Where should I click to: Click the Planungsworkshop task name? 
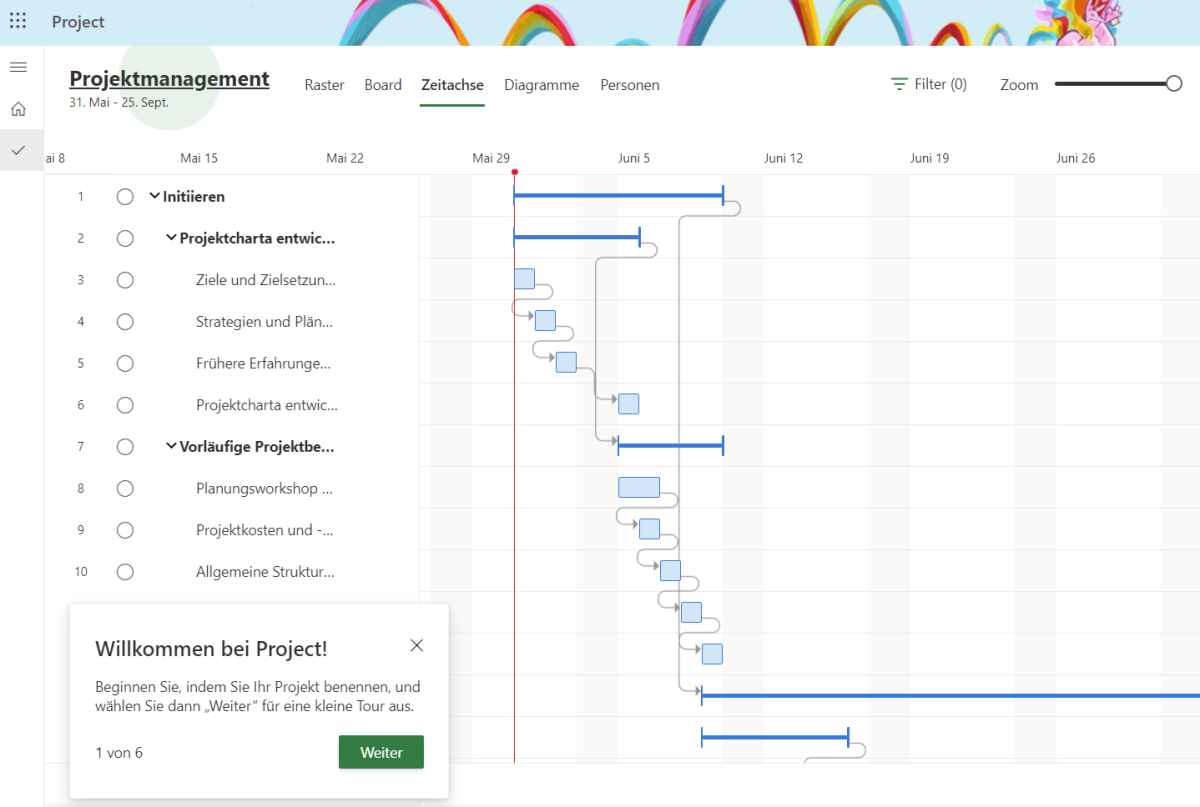(264, 489)
